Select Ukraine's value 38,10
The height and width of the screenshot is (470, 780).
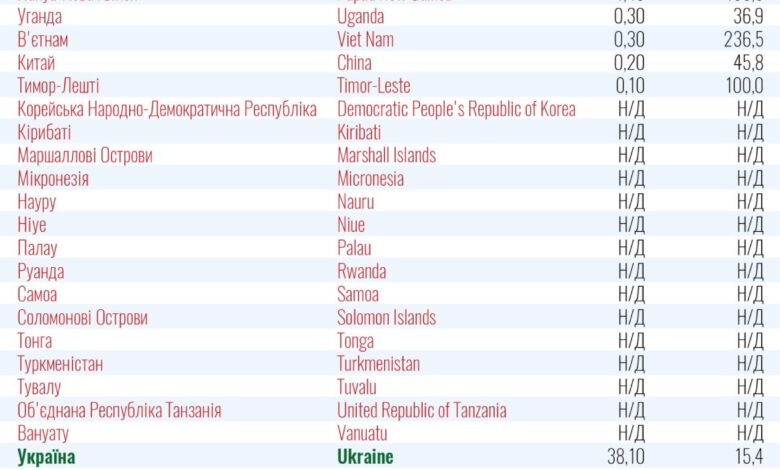pyautogui.click(x=626, y=457)
